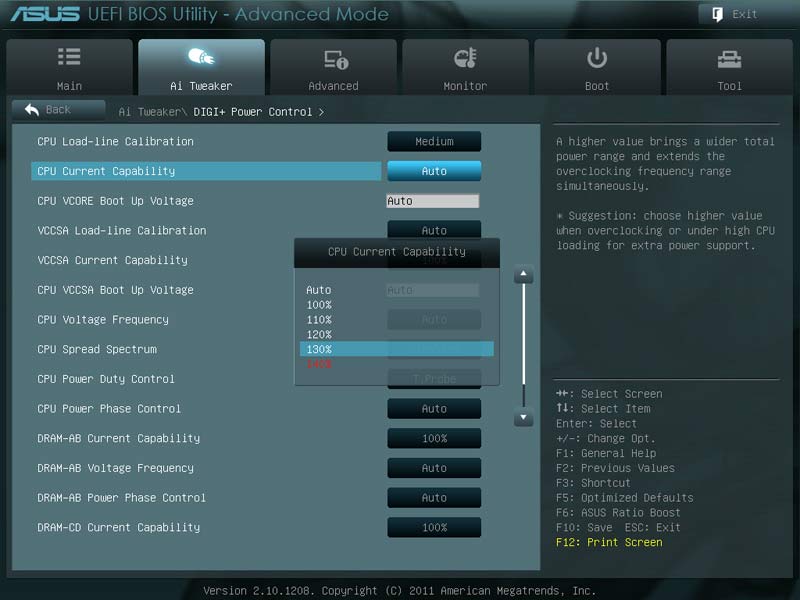Image resolution: width=800 pixels, height=600 pixels.
Task: Choose highlighted 130% option
Action: click(397, 349)
